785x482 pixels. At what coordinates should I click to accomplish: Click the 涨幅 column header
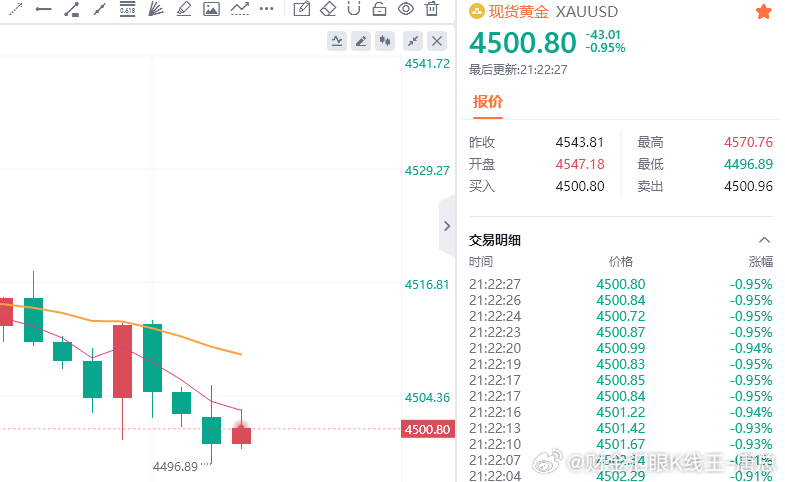(760, 262)
